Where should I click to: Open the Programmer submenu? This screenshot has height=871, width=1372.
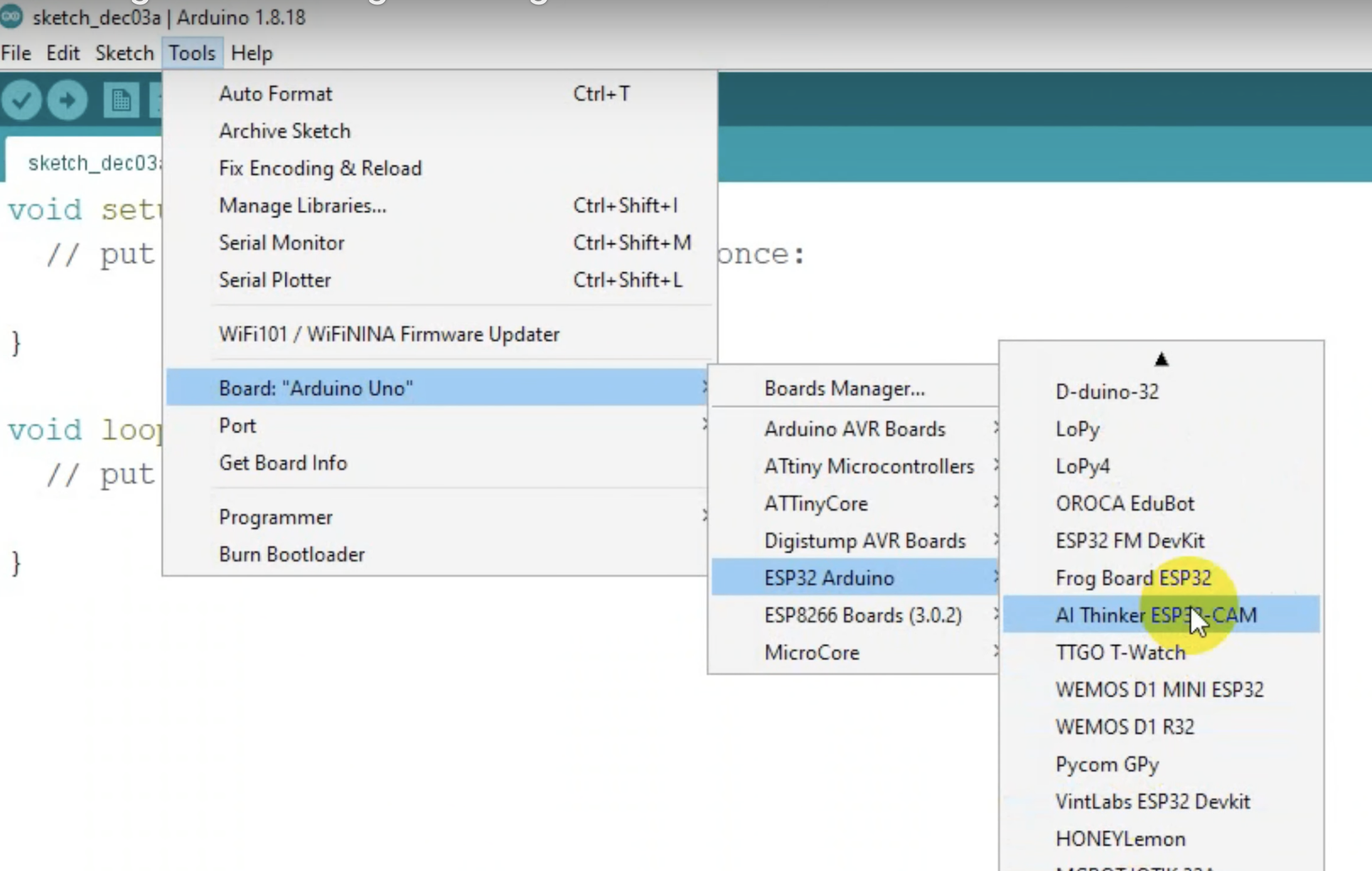276,517
